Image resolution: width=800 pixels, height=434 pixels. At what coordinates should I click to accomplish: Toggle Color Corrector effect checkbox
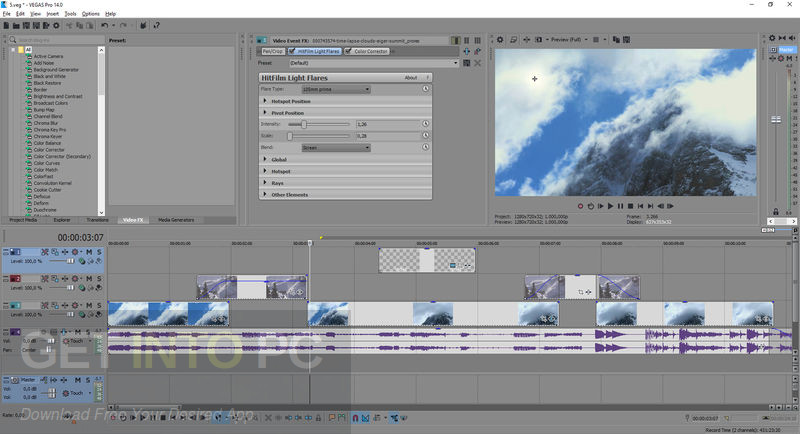[348, 52]
